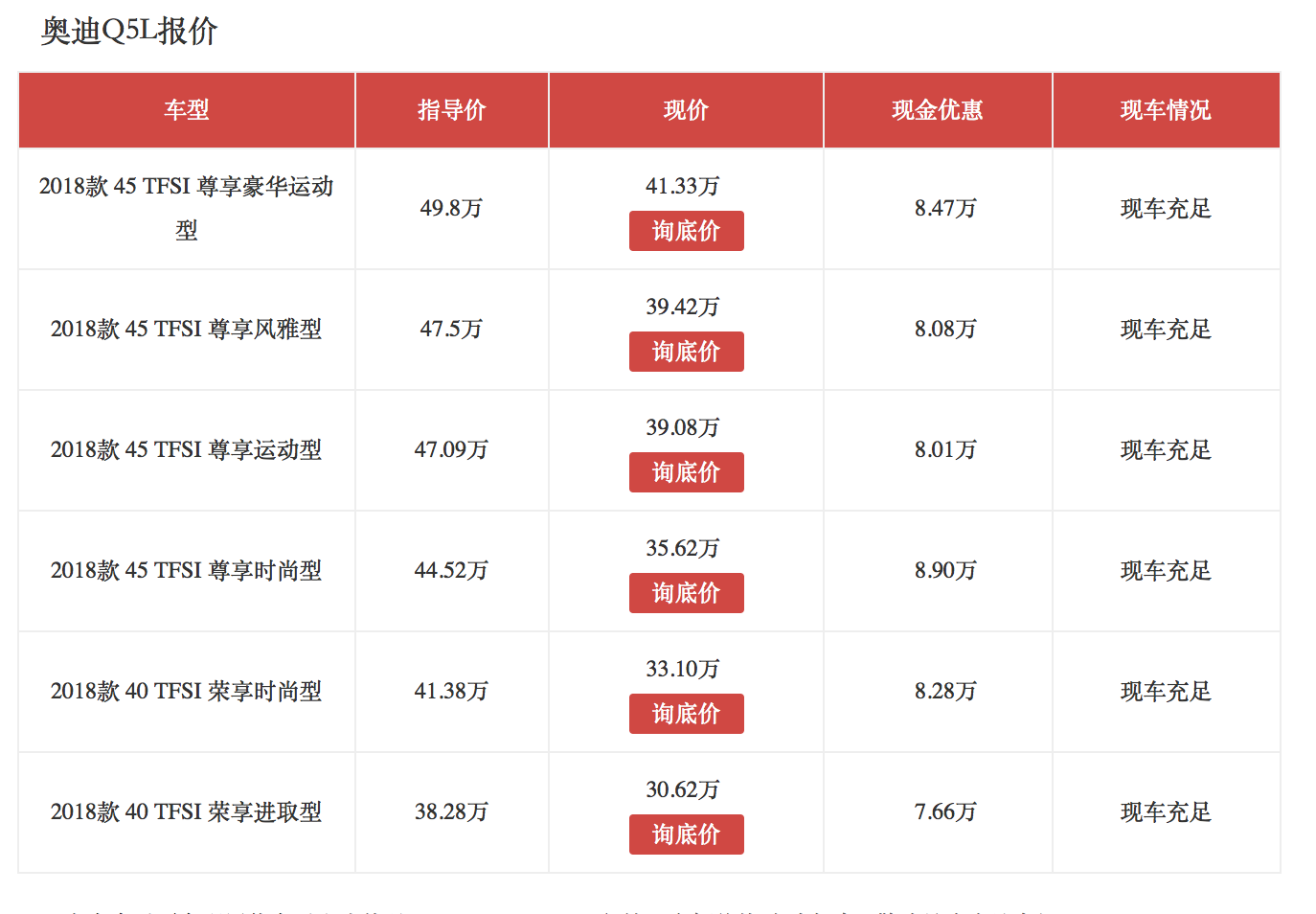
Task: Click guide price 47.09万
Action: point(451,449)
